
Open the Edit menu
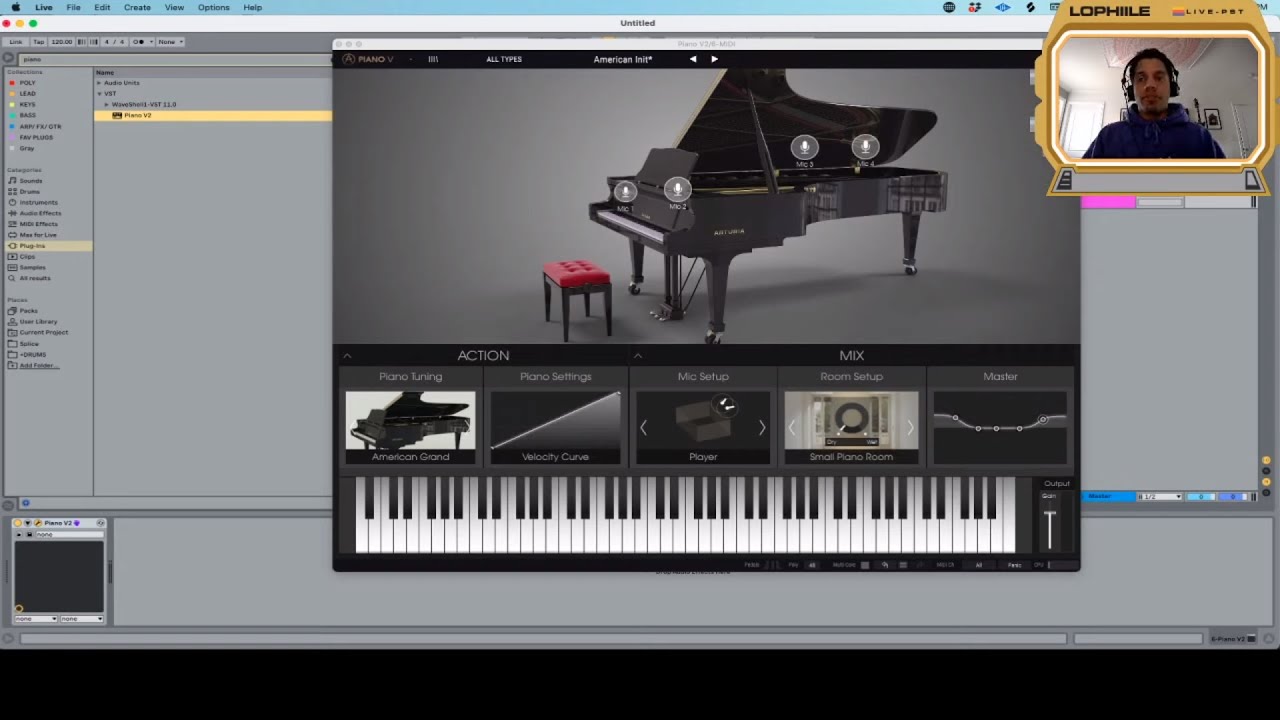[102, 7]
